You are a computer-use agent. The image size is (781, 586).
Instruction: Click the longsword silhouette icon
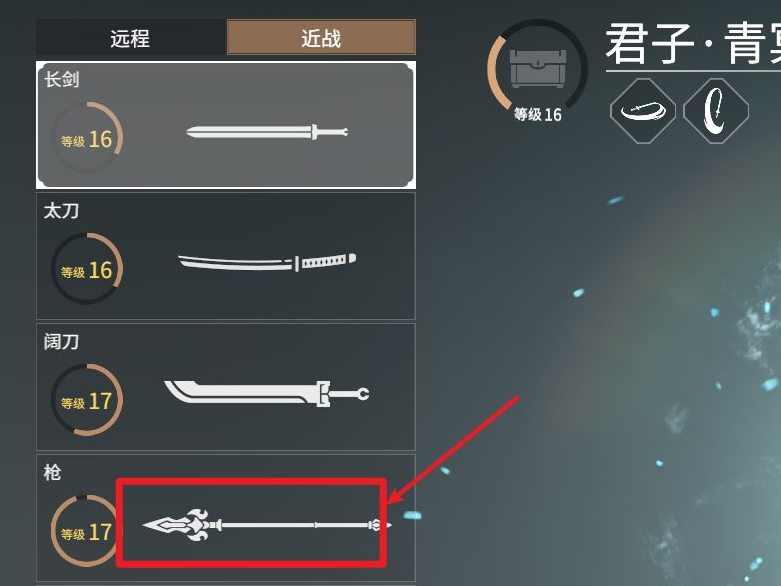[x=267, y=132]
